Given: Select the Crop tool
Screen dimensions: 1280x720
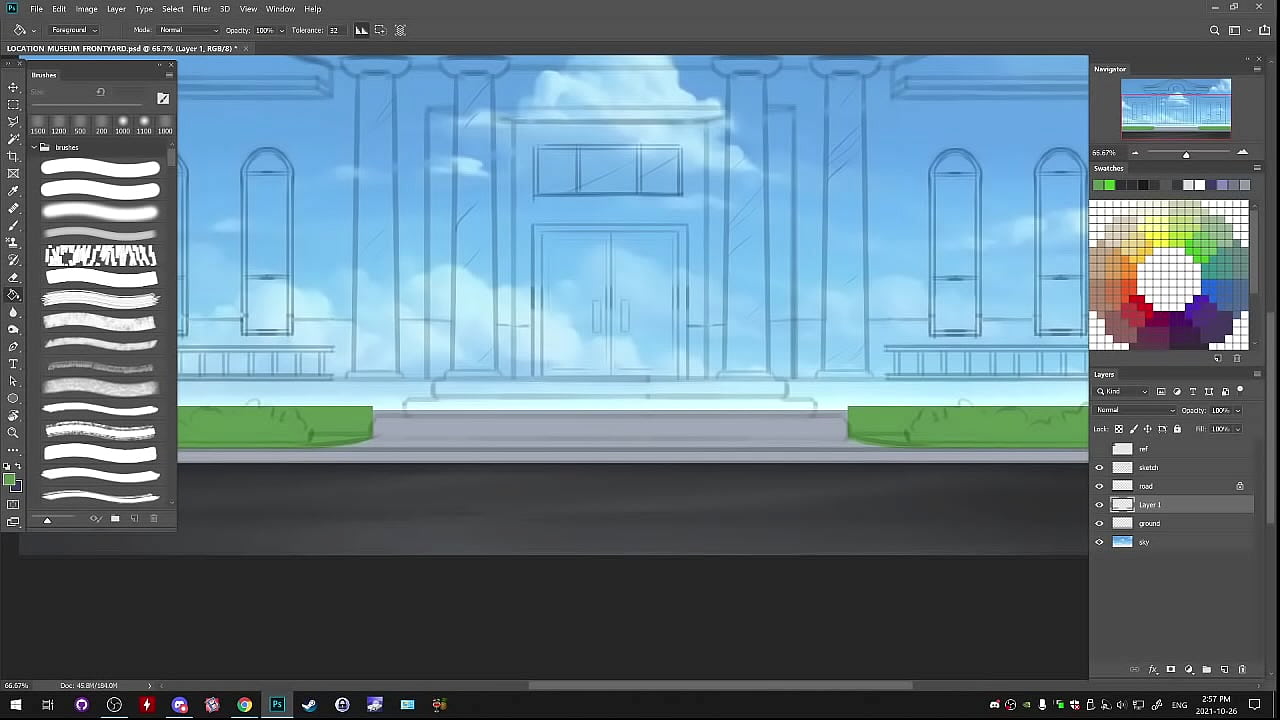Looking at the screenshot, I should pos(13,156).
